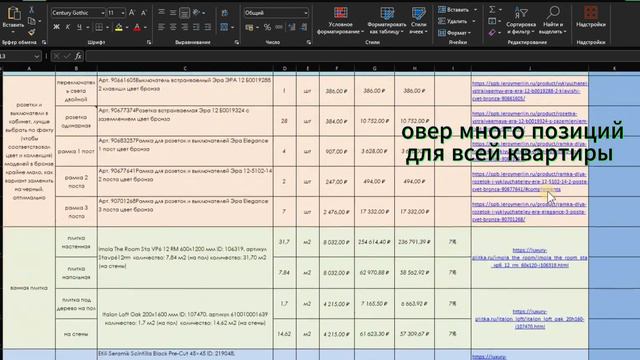Toggle bottom vertical alignment

pos(184,13)
